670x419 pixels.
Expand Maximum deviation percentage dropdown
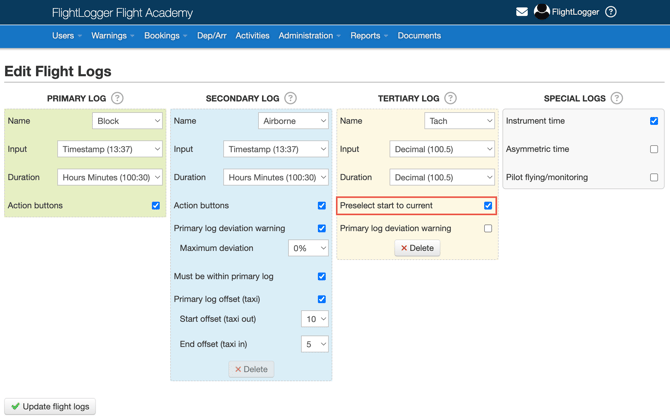[x=308, y=248]
